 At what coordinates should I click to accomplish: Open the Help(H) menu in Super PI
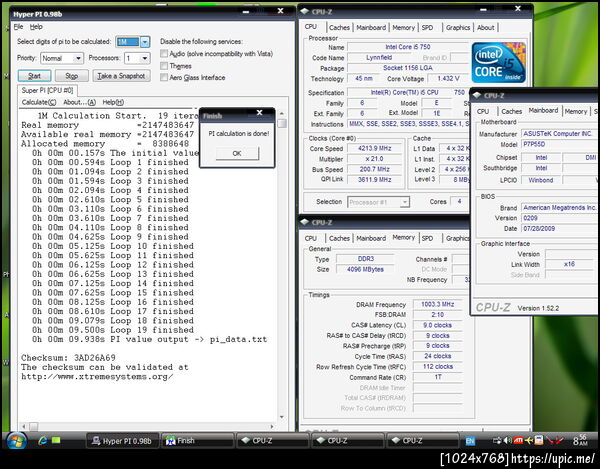[113, 102]
